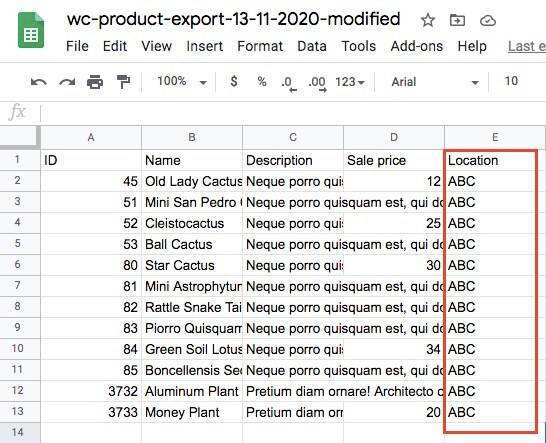
Task: Click the Last edit link
Action: (526, 46)
